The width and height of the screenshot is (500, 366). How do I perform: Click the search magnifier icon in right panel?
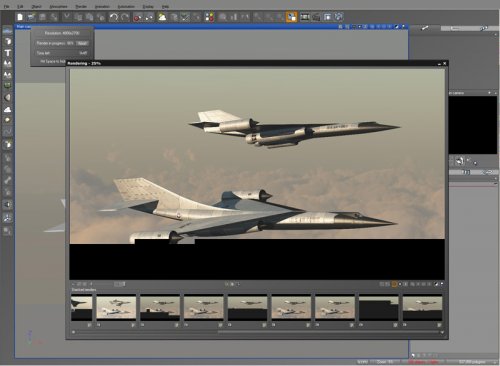click(x=483, y=29)
